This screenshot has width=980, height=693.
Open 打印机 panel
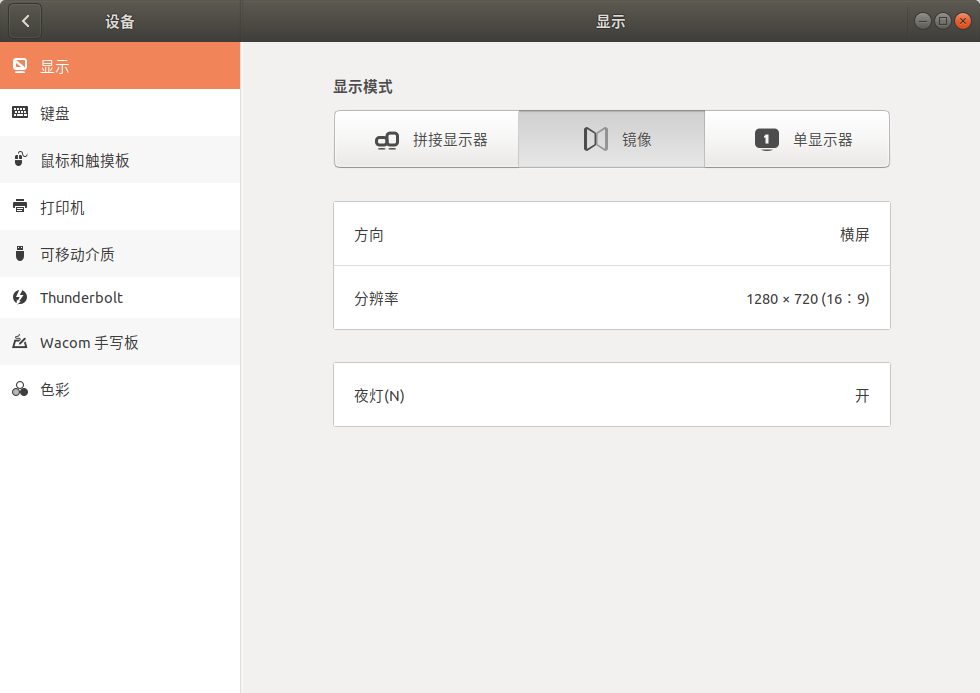point(120,206)
